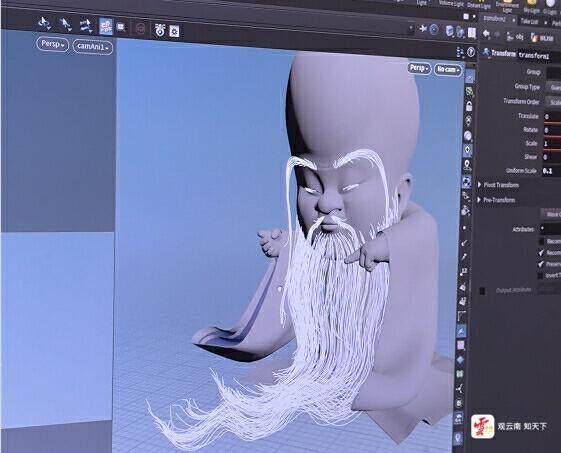
Task: Click the node path segment after obj
Action: 542,38
